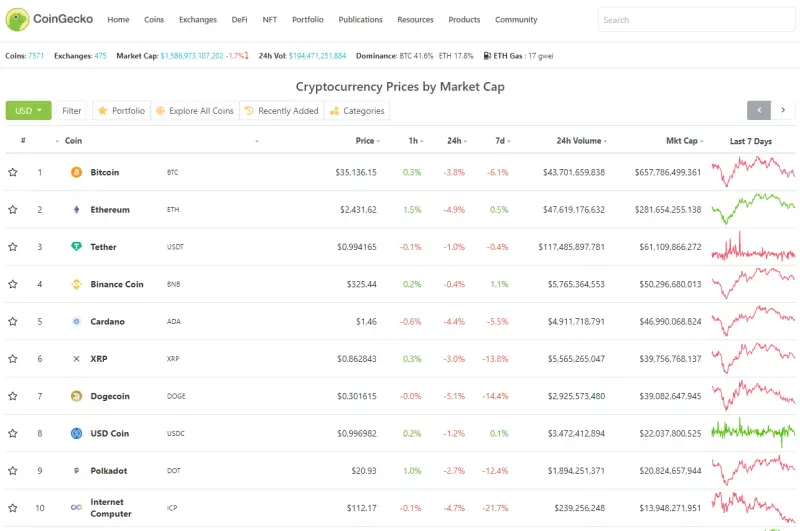Open the Publications menu
The height and width of the screenshot is (531, 800).
pos(360,19)
